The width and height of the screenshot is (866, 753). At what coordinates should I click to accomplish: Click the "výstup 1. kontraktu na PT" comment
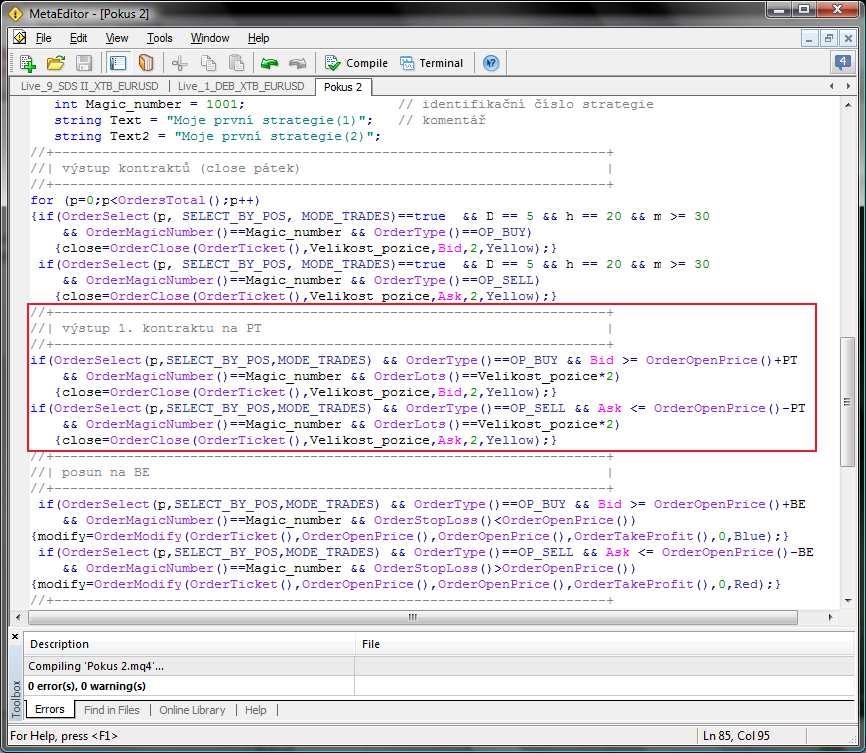pos(161,328)
